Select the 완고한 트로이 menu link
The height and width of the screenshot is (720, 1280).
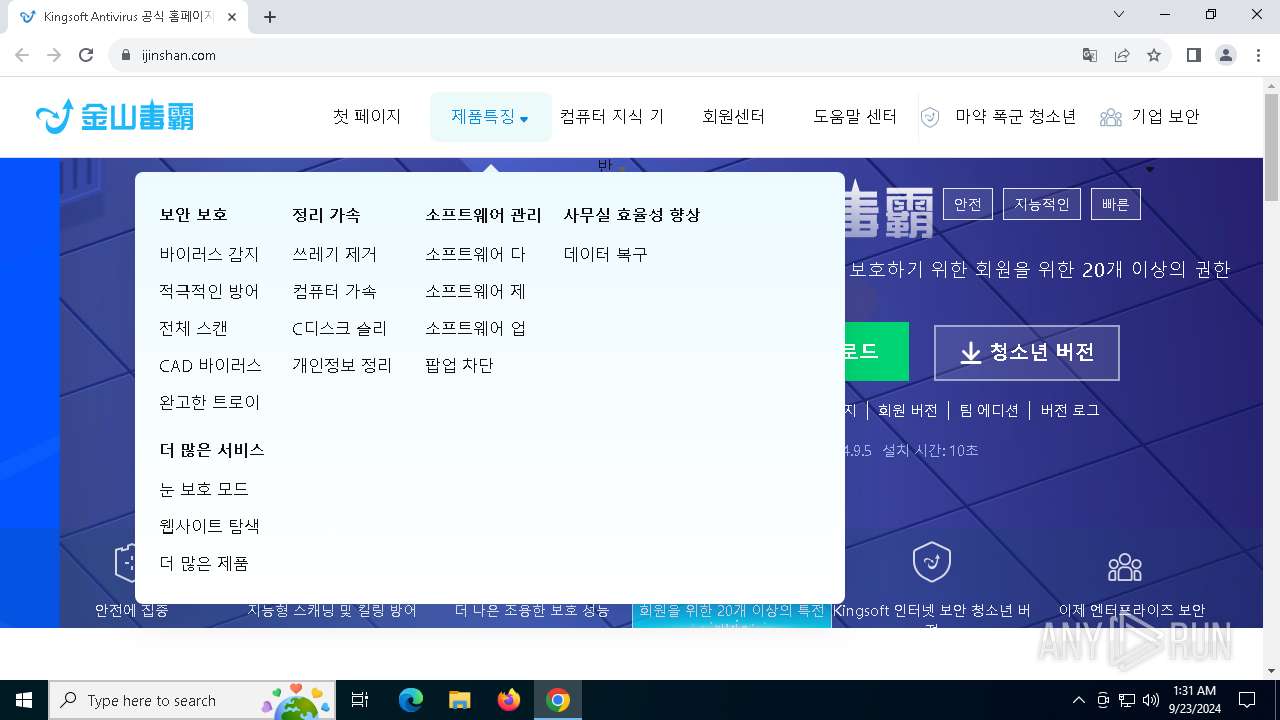tap(209, 402)
